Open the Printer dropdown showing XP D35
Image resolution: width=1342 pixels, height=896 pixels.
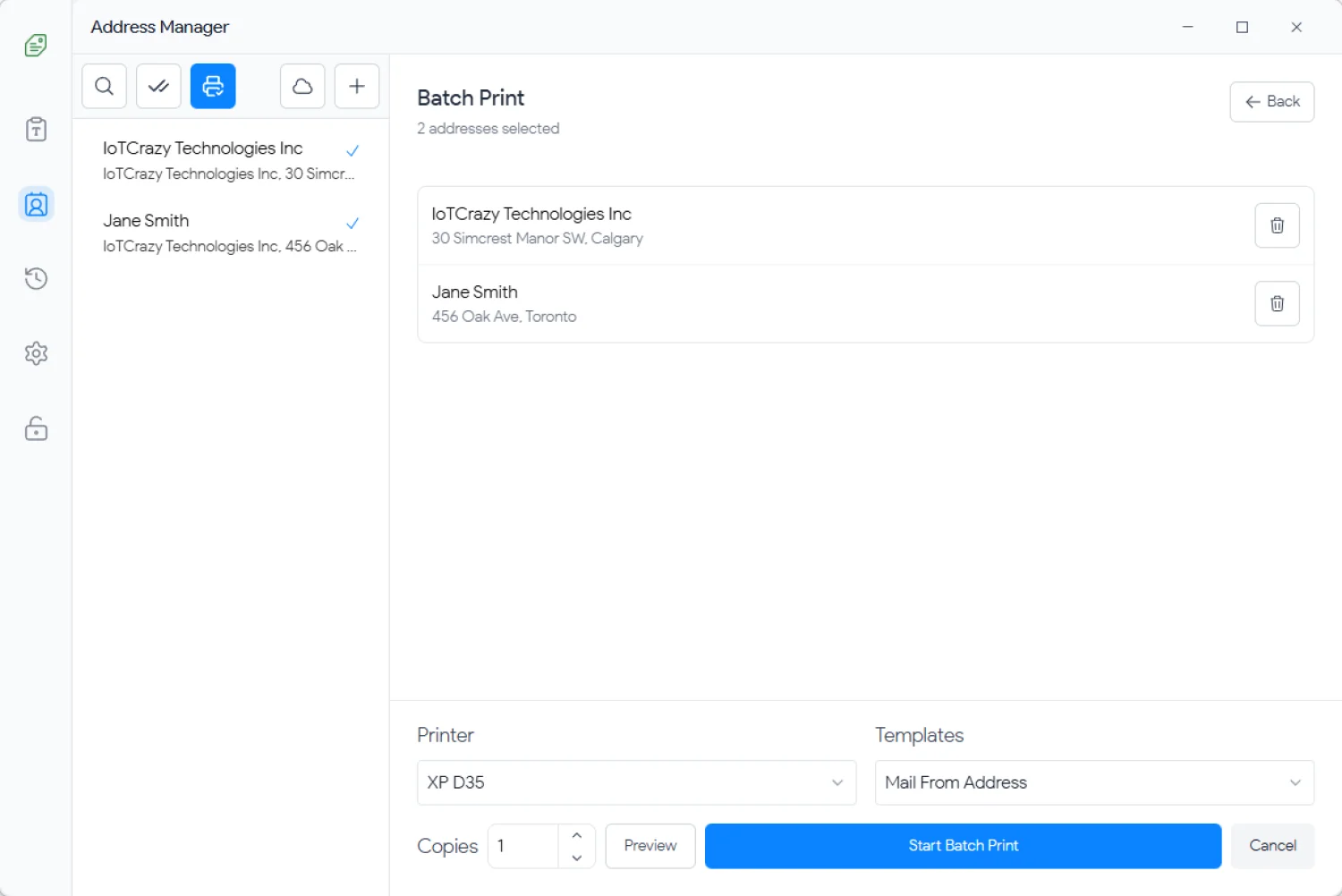click(x=636, y=782)
